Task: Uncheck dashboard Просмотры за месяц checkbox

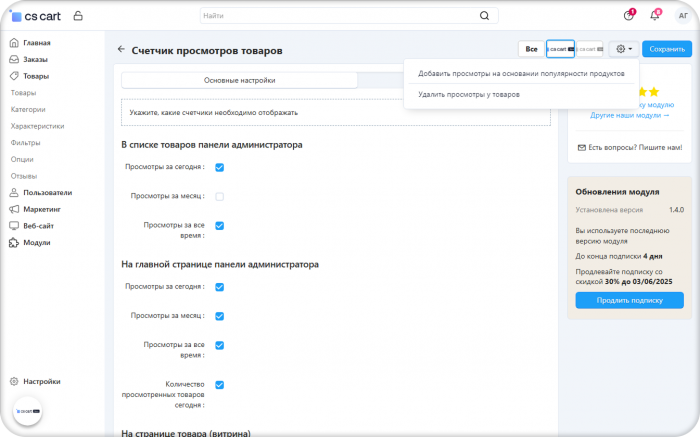Action: coord(220,316)
